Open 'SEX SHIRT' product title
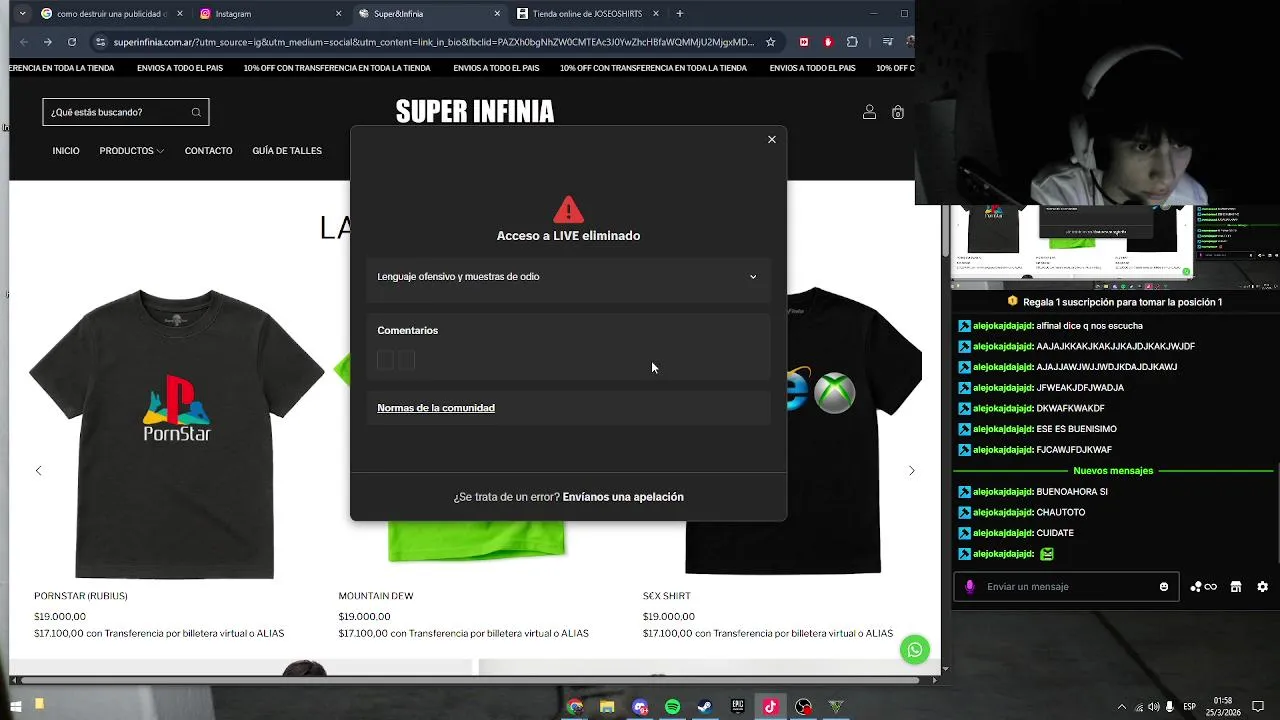This screenshot has height=720, width=1280. tap(666, 596)
